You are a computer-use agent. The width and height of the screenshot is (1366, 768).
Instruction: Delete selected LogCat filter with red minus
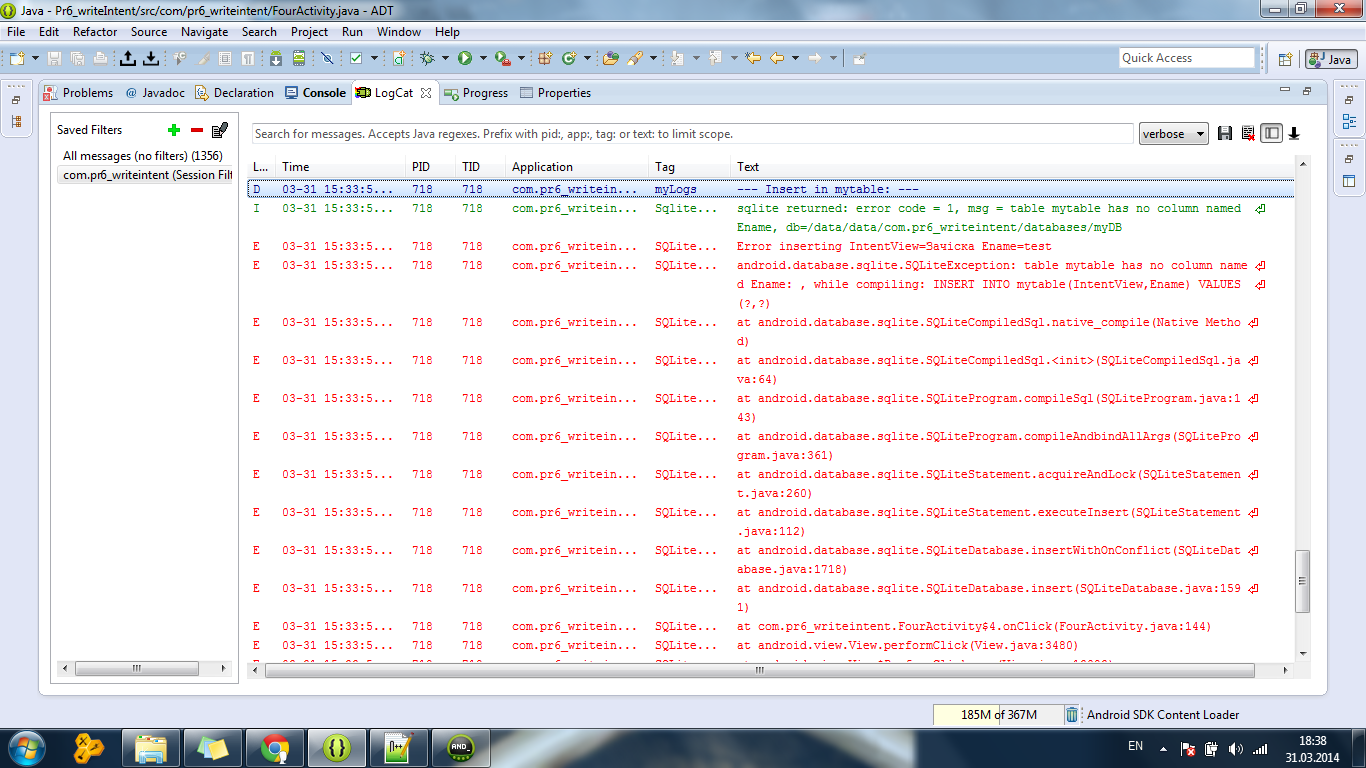(197, 130)
